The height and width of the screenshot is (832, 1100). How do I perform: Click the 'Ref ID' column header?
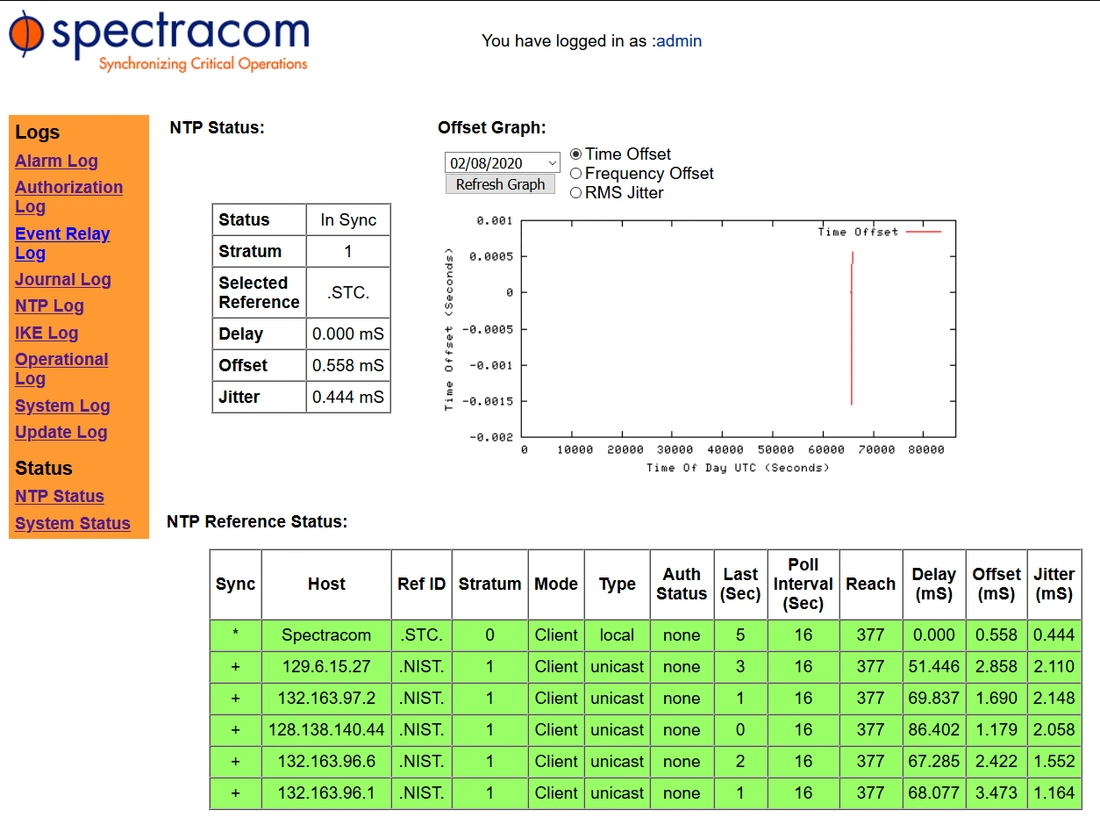tap(421, 584)
